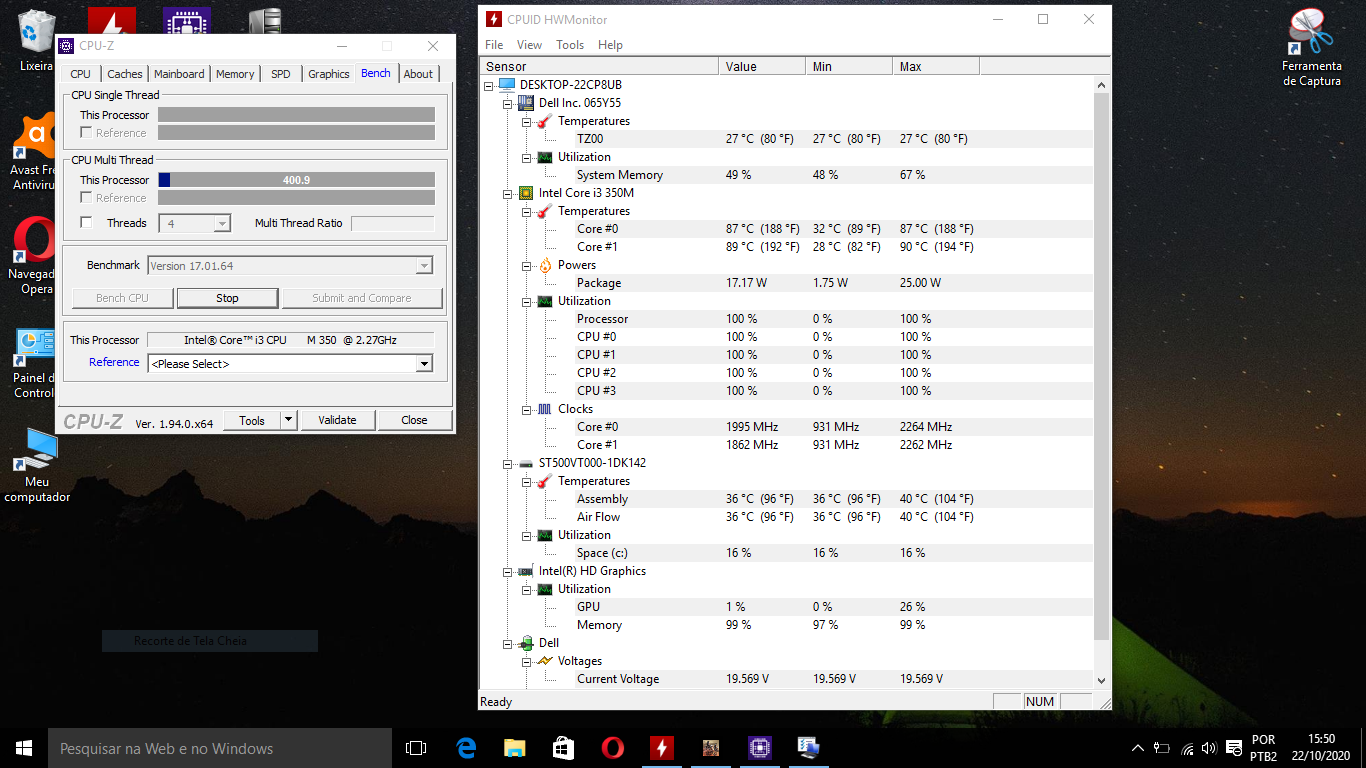Screen dimensions: 1366x768
Task: Switch to the Memory tab
Action: click(x=235, y=74)
